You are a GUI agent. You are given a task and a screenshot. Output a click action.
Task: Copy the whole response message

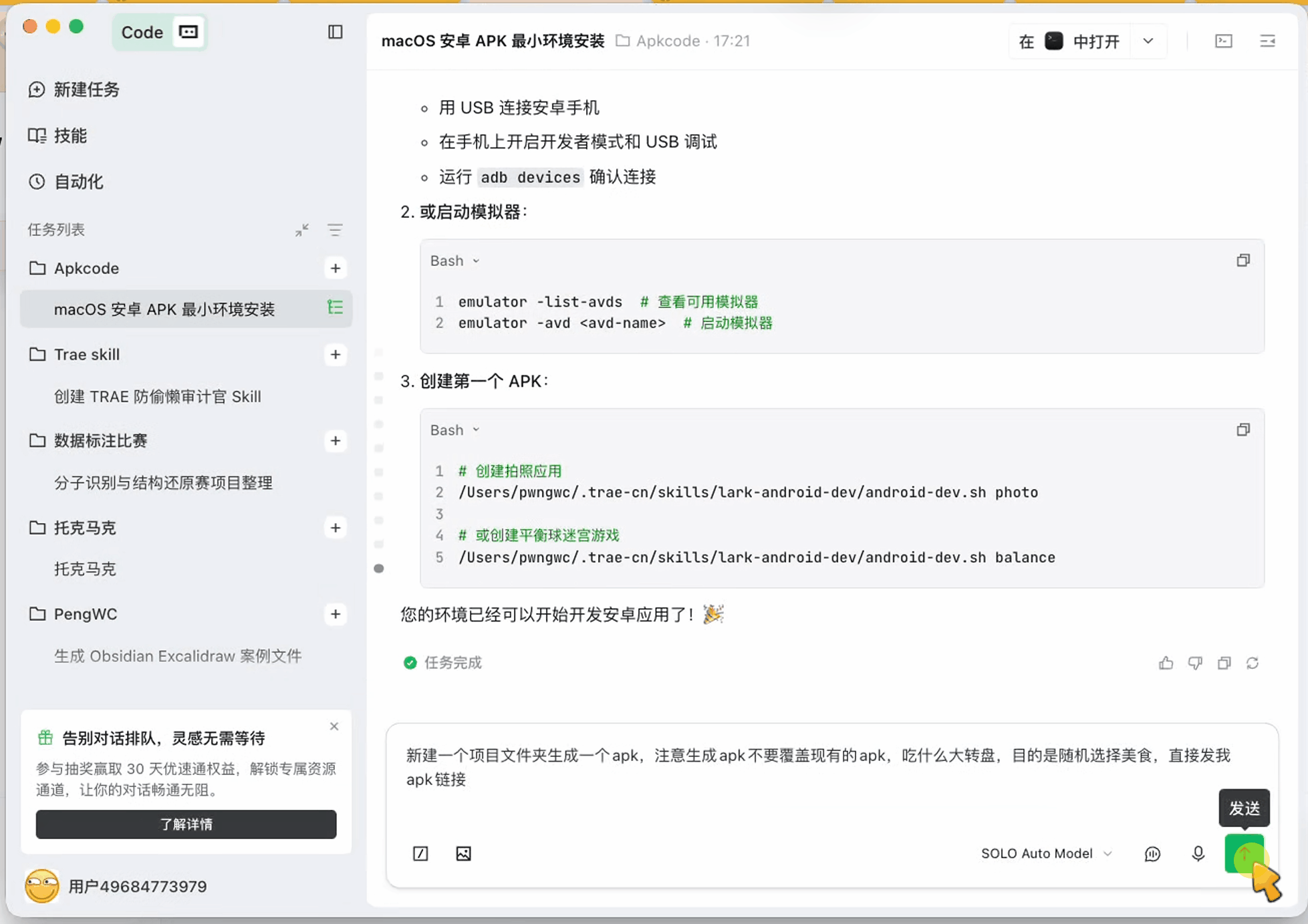[1224, 663]
